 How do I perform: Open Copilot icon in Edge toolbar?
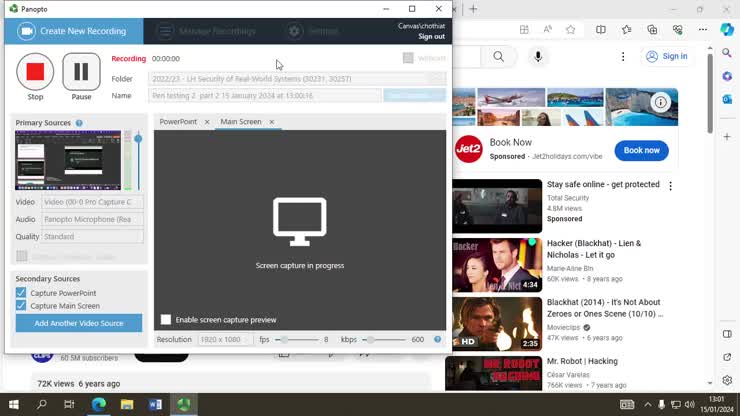point(727,29)
